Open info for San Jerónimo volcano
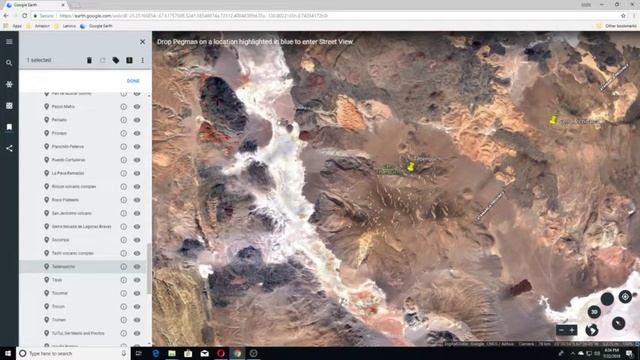The width and height of the screenshot is (640, 360). 124,213
